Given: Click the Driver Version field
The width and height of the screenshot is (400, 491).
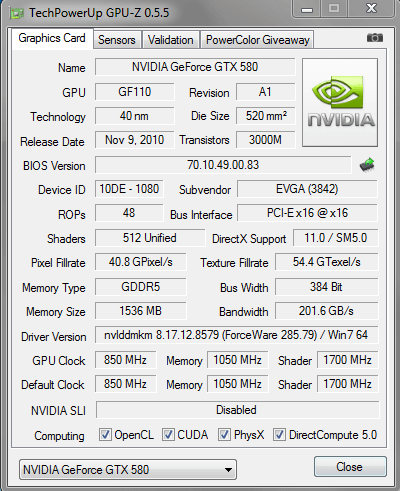Looking at the screenshot, I should [236, 335].
